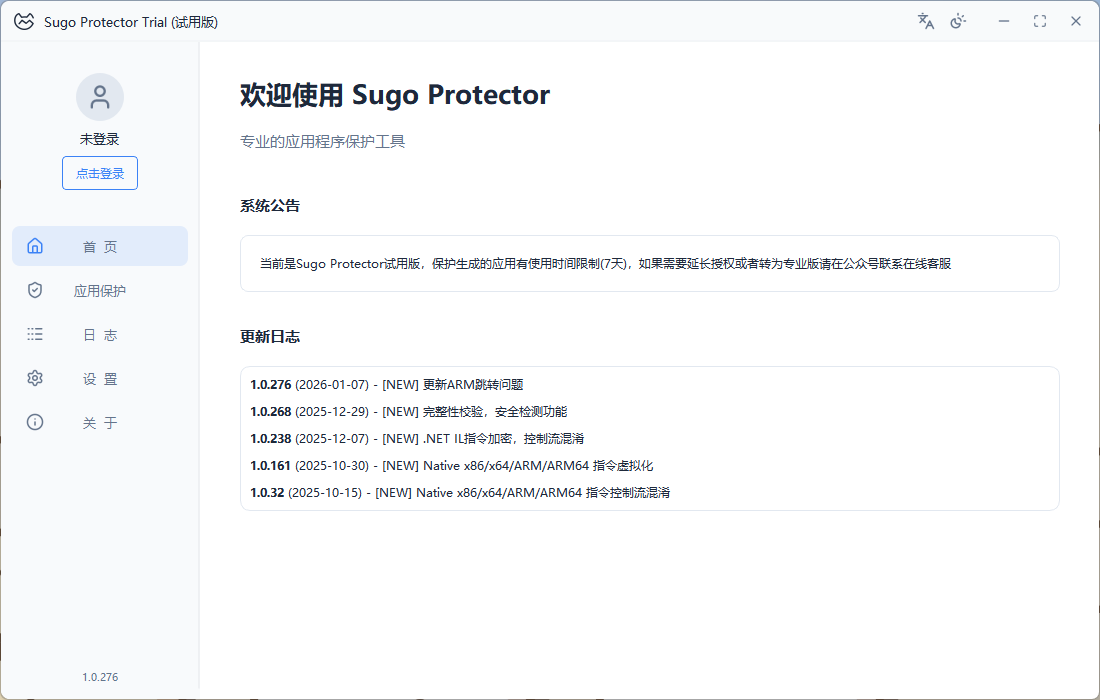This screenshot has width=1100, height=700.
Task: Click the shield icon for 应用保护
Action: click(x=35, y=290)
